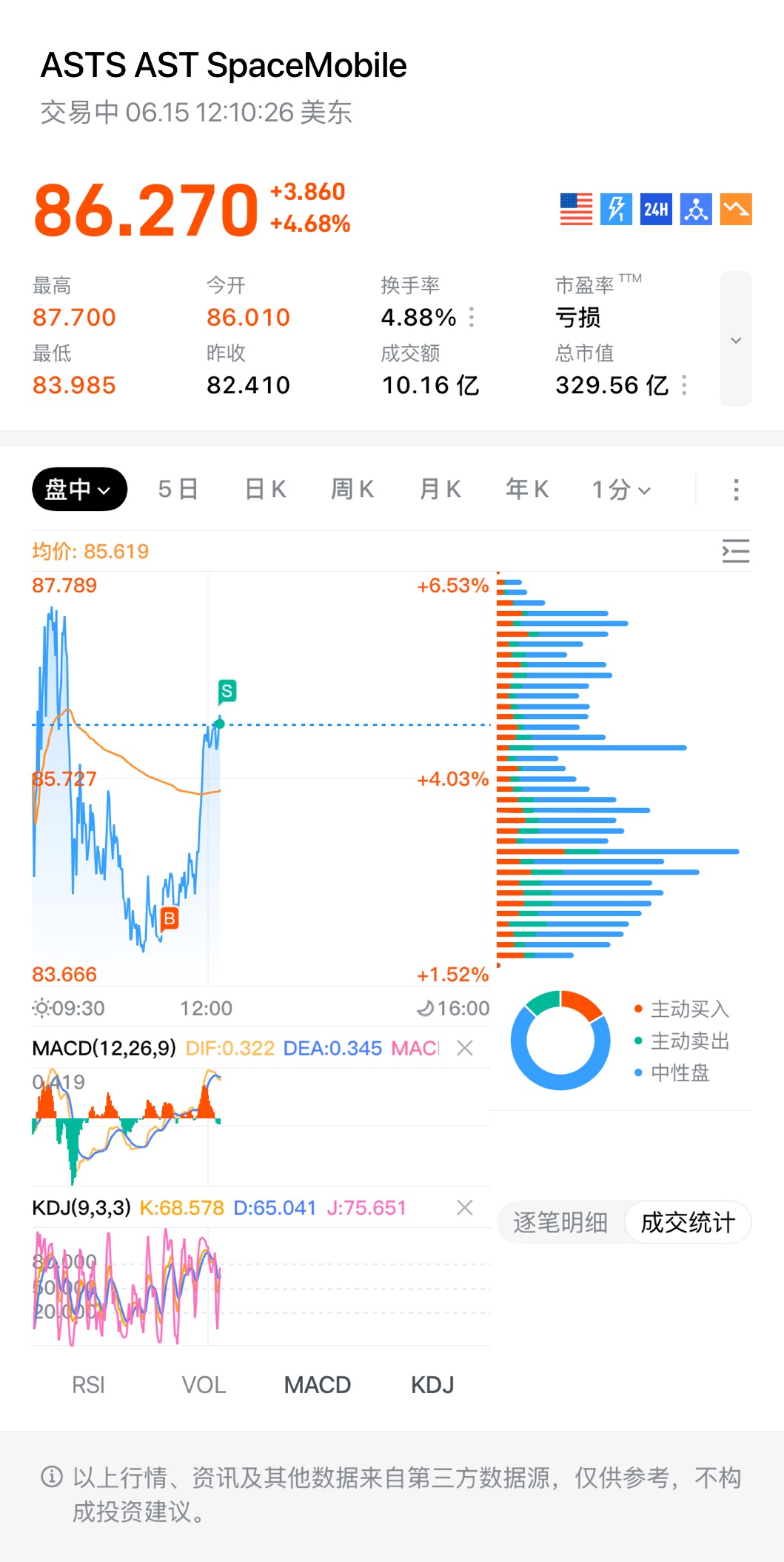
Task: Tap the 主动买入 legend entry
Action: coord(682,1009)
